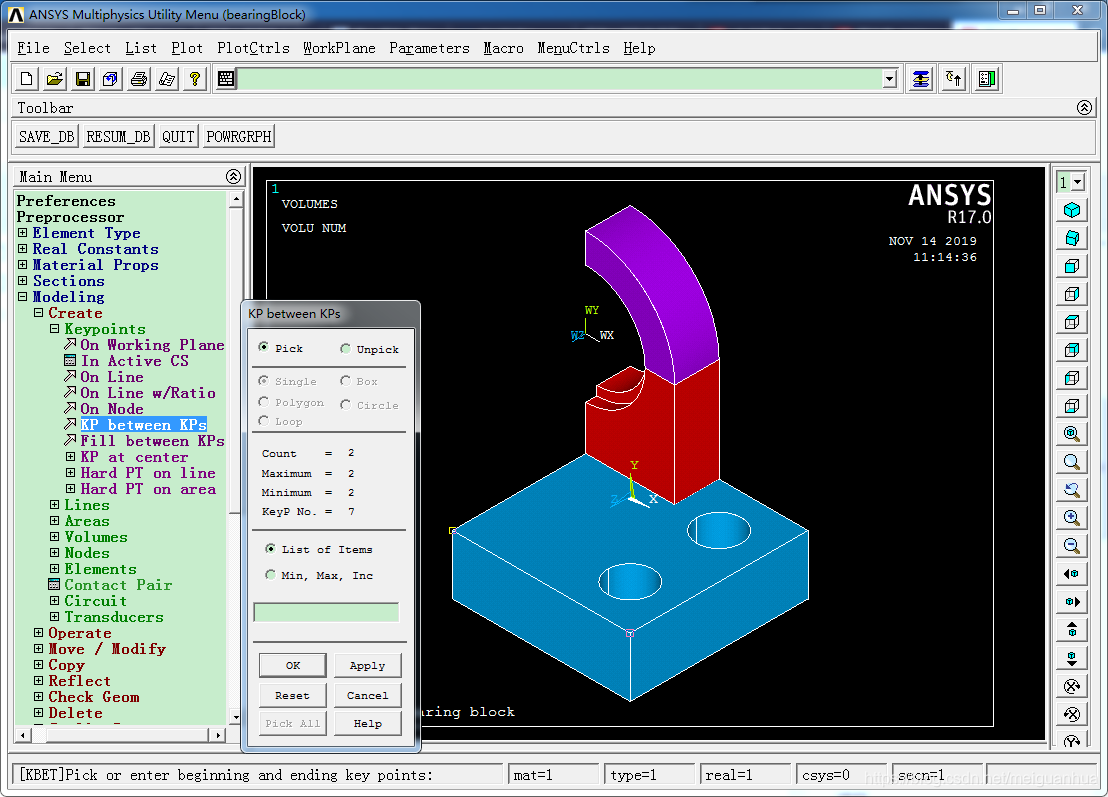Click the Save Analysis floppy icon
The width and height of the screenshot is (1108, 797).
pos(83,79)
